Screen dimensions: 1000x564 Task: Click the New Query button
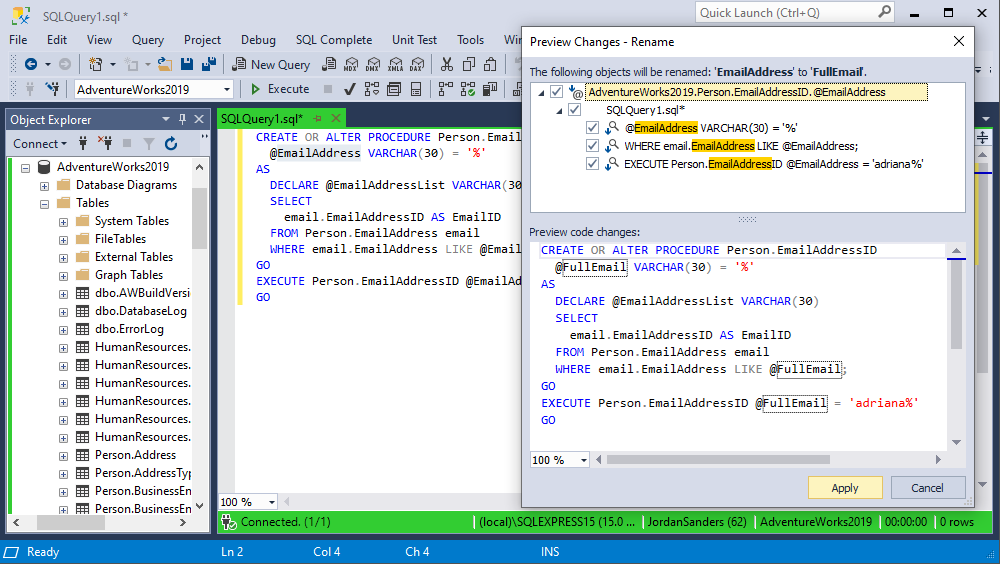pos(272,64)
